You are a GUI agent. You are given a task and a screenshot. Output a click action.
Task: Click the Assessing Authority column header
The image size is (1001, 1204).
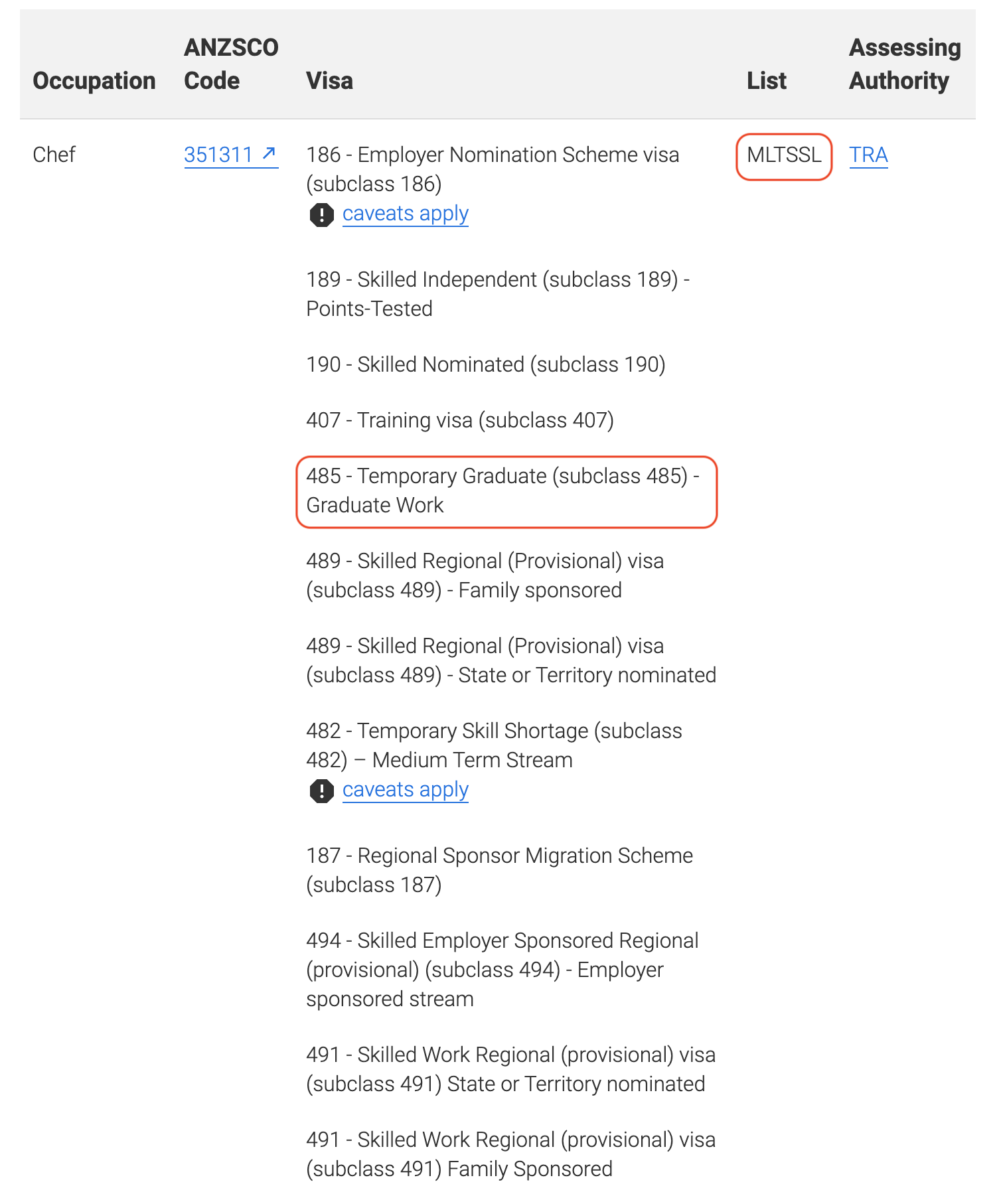(x=905, y=64)
